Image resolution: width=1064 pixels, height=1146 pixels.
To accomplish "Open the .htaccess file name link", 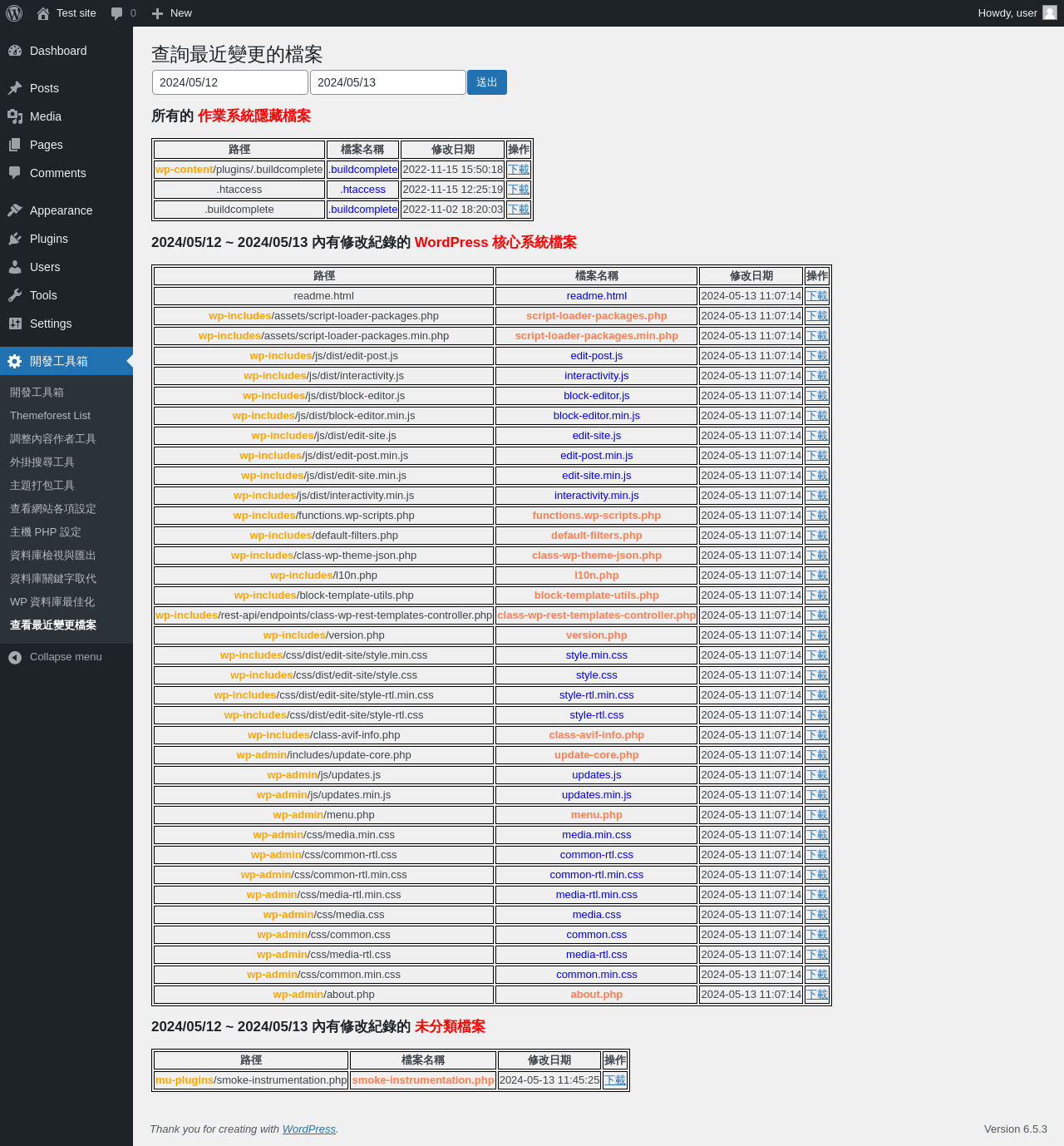I will coord(363,190).
